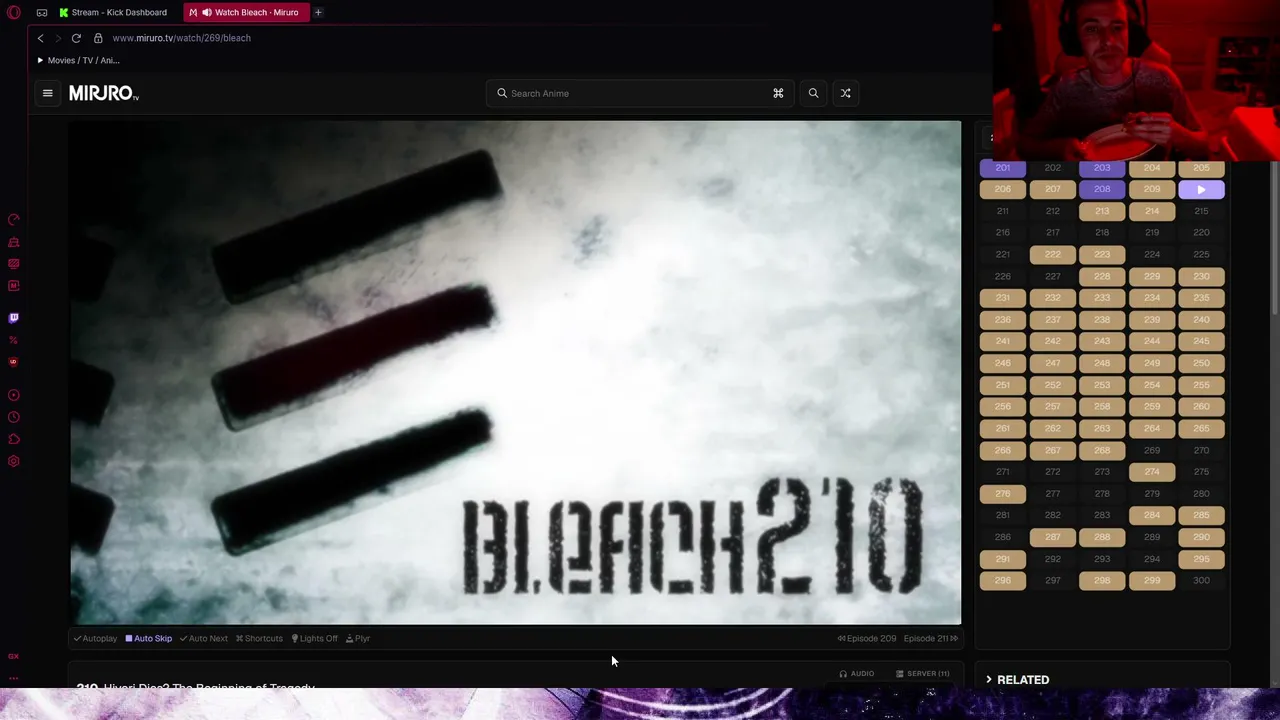The width and height of the screenshot is (1280, 720).
Task: Open episode 284 from the grid
Action: (1152, 515)
